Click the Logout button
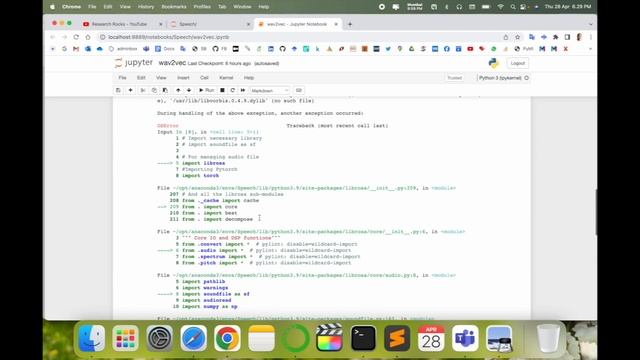640x360 pixels. [518, 63]
